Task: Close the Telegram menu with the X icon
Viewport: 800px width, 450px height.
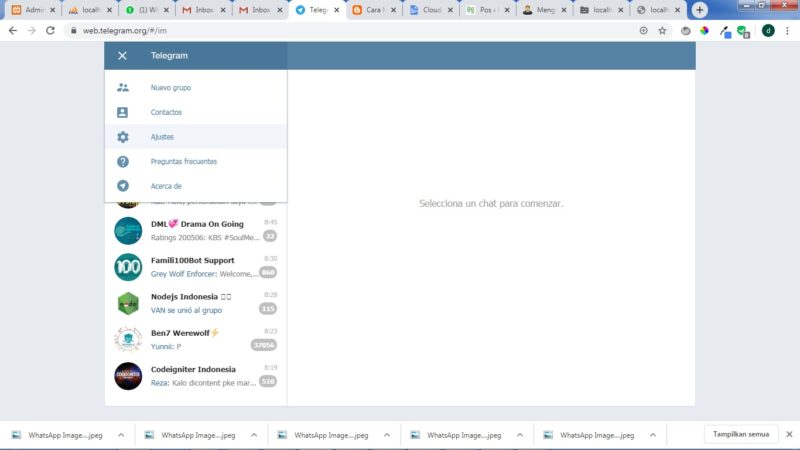Action: pos(122,56)
